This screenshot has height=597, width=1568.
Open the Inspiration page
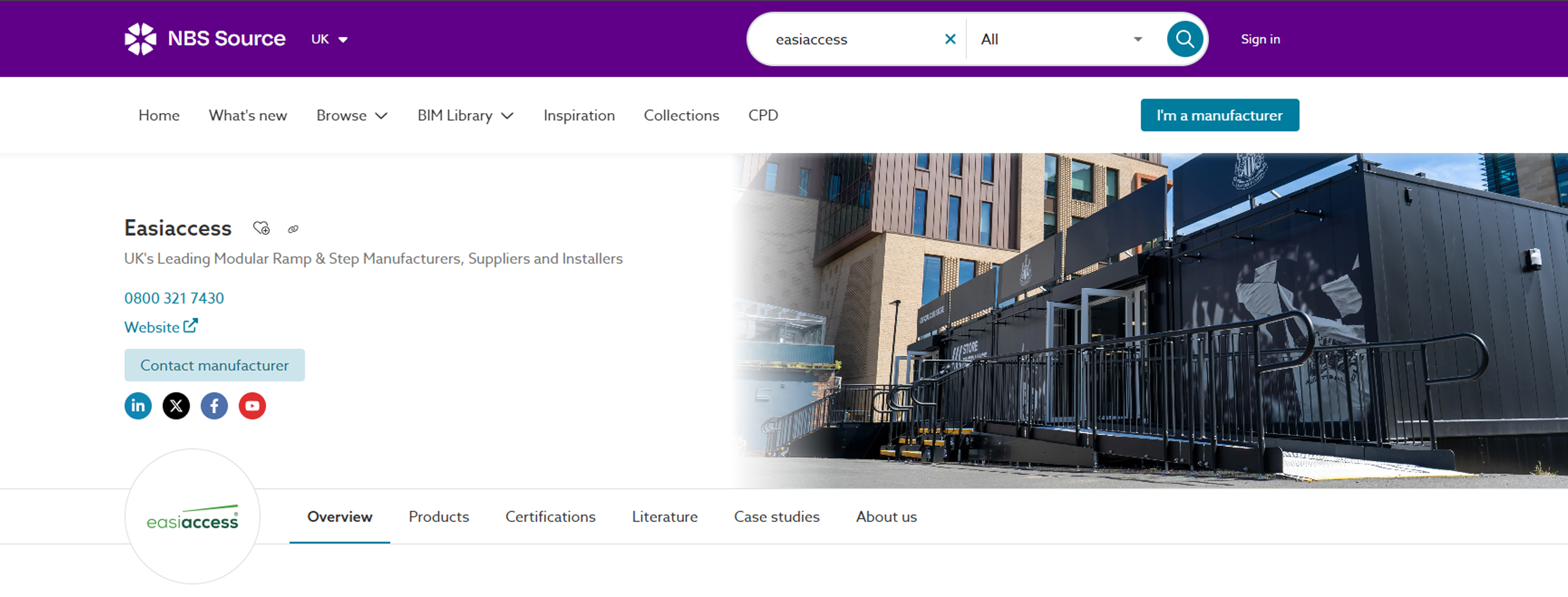pos(579,116)
